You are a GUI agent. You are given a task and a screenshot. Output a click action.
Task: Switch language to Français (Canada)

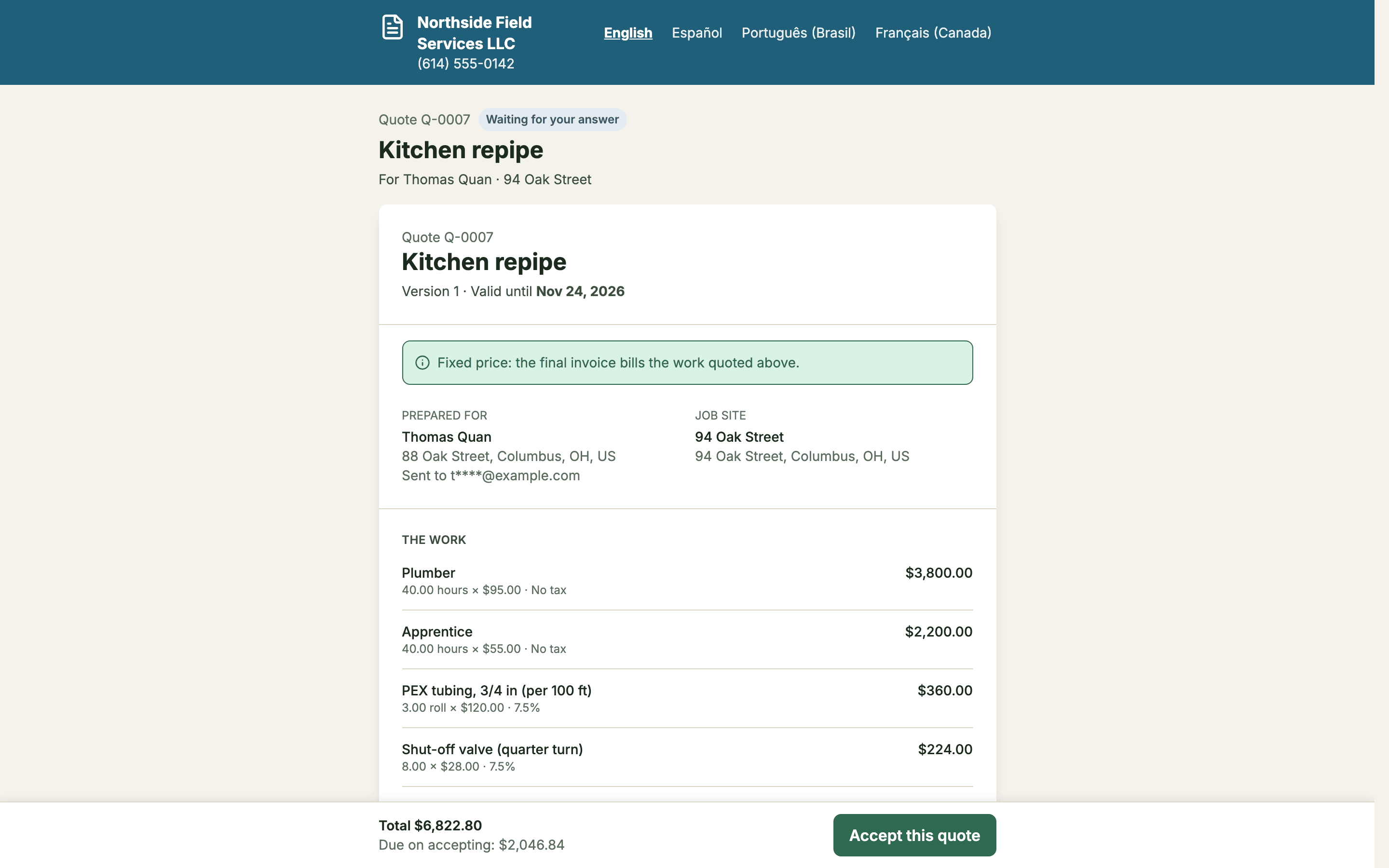pyautogui.click(x=933, y=33)
